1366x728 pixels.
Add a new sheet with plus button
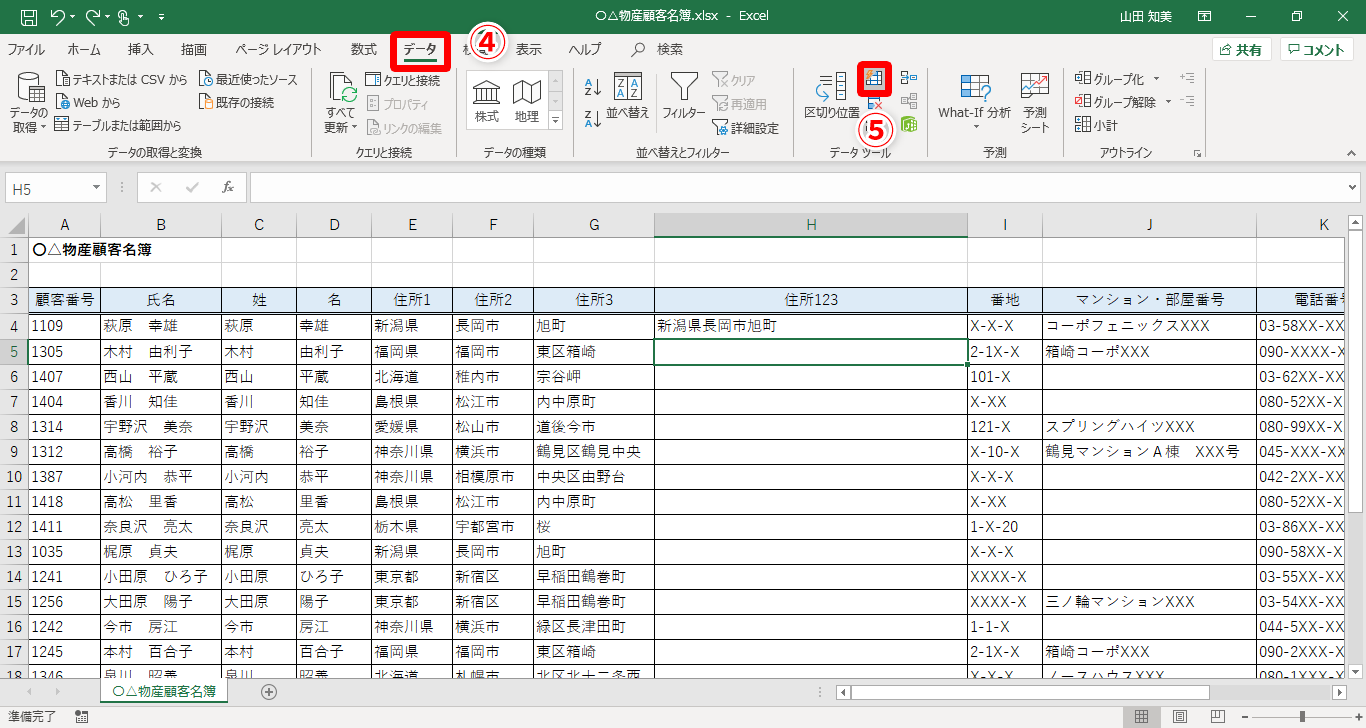[268, 691]
